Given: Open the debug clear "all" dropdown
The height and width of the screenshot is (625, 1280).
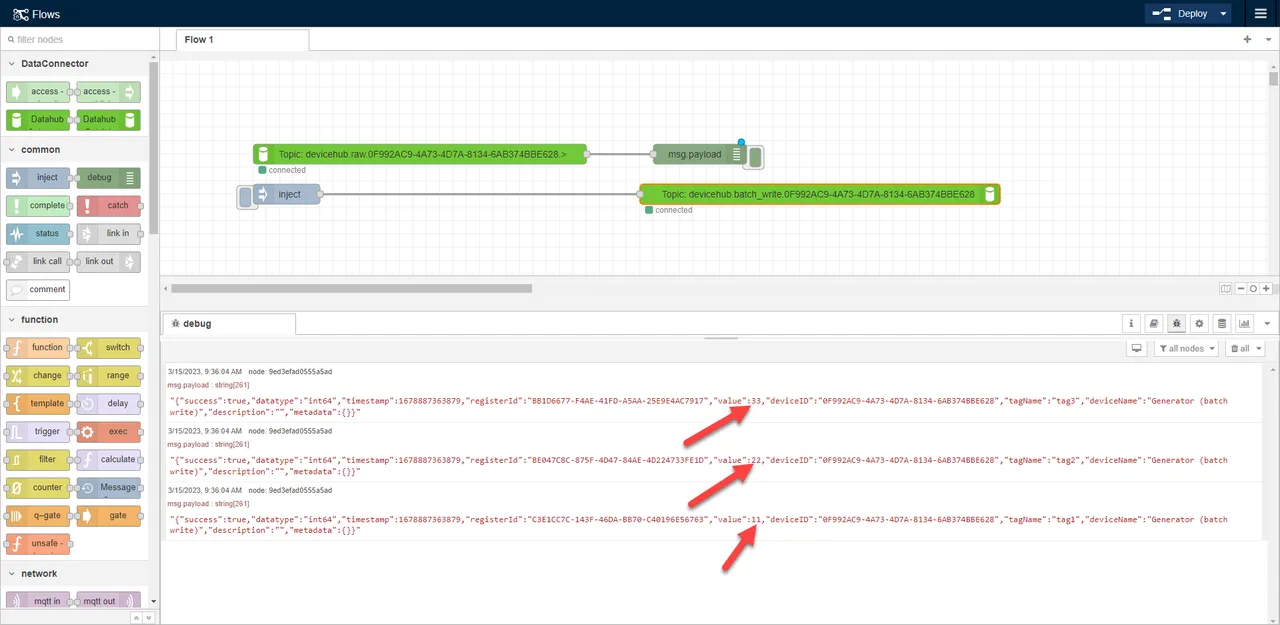Looking at the screenshot, I should 1245,348.
